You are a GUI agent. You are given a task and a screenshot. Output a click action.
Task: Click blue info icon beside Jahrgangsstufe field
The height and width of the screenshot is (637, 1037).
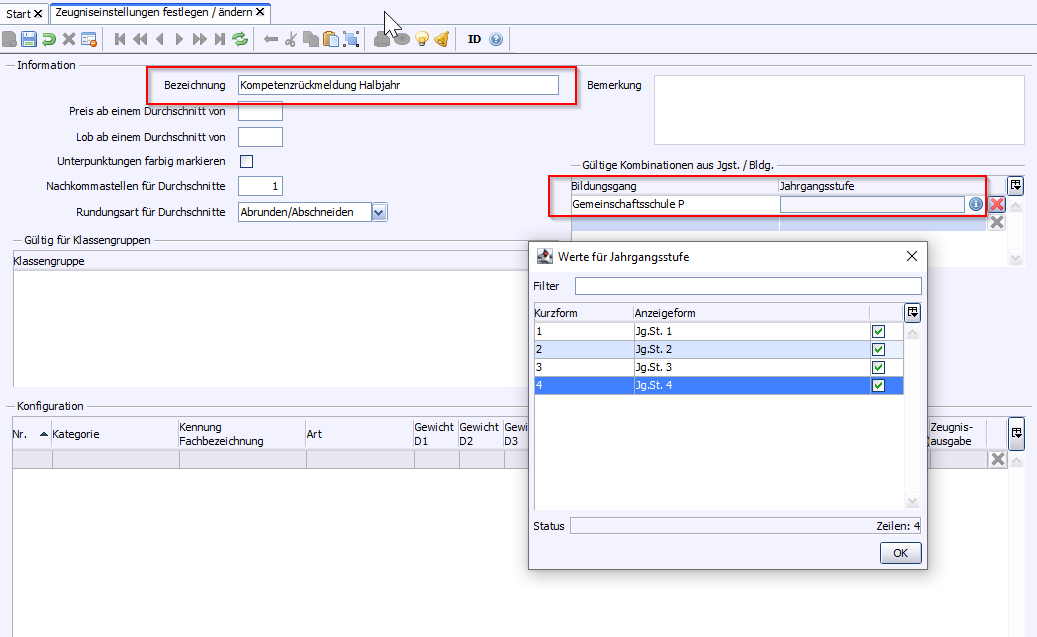976,204
